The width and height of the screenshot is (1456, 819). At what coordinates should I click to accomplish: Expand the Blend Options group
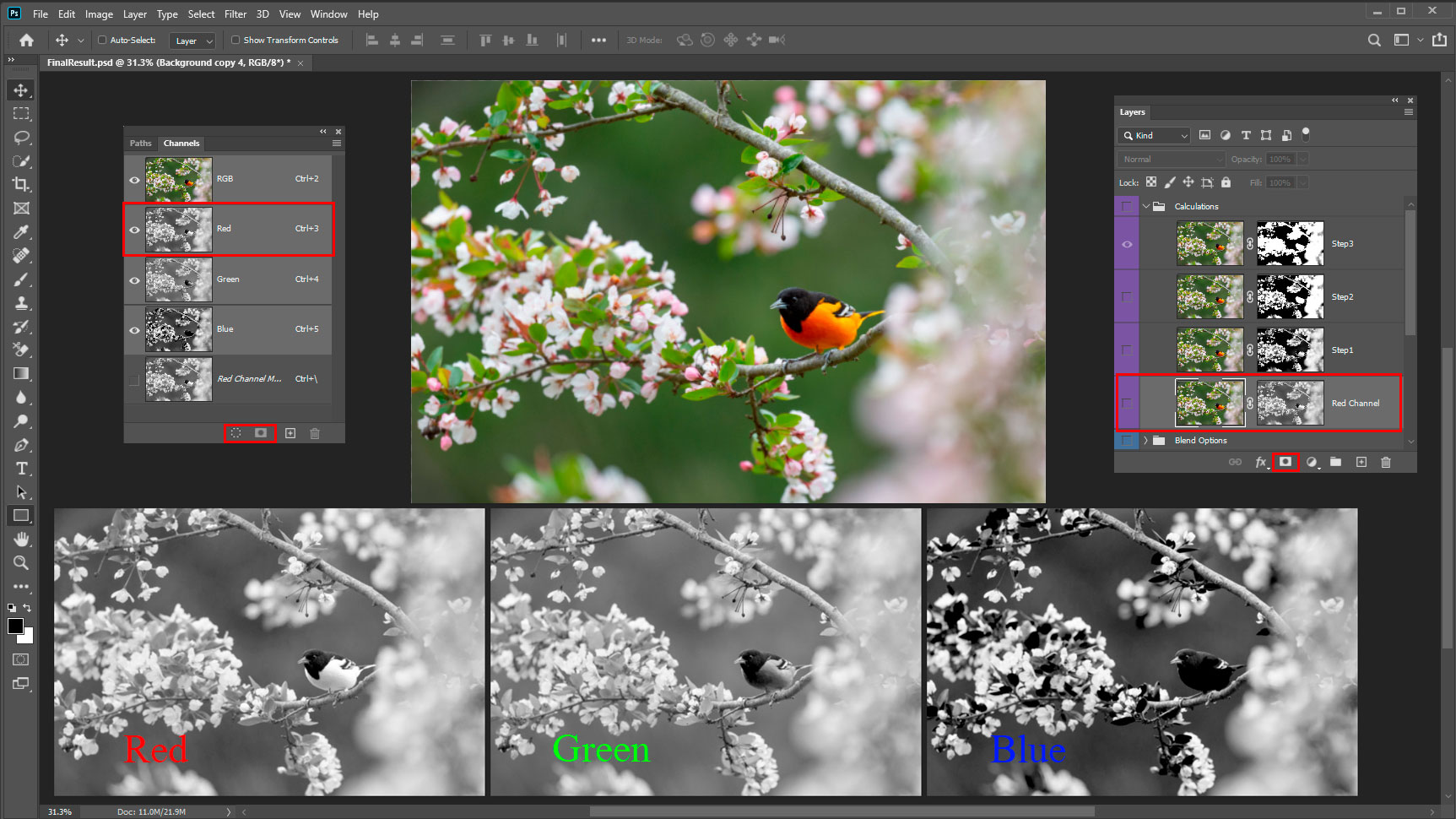coord(1145,441)
